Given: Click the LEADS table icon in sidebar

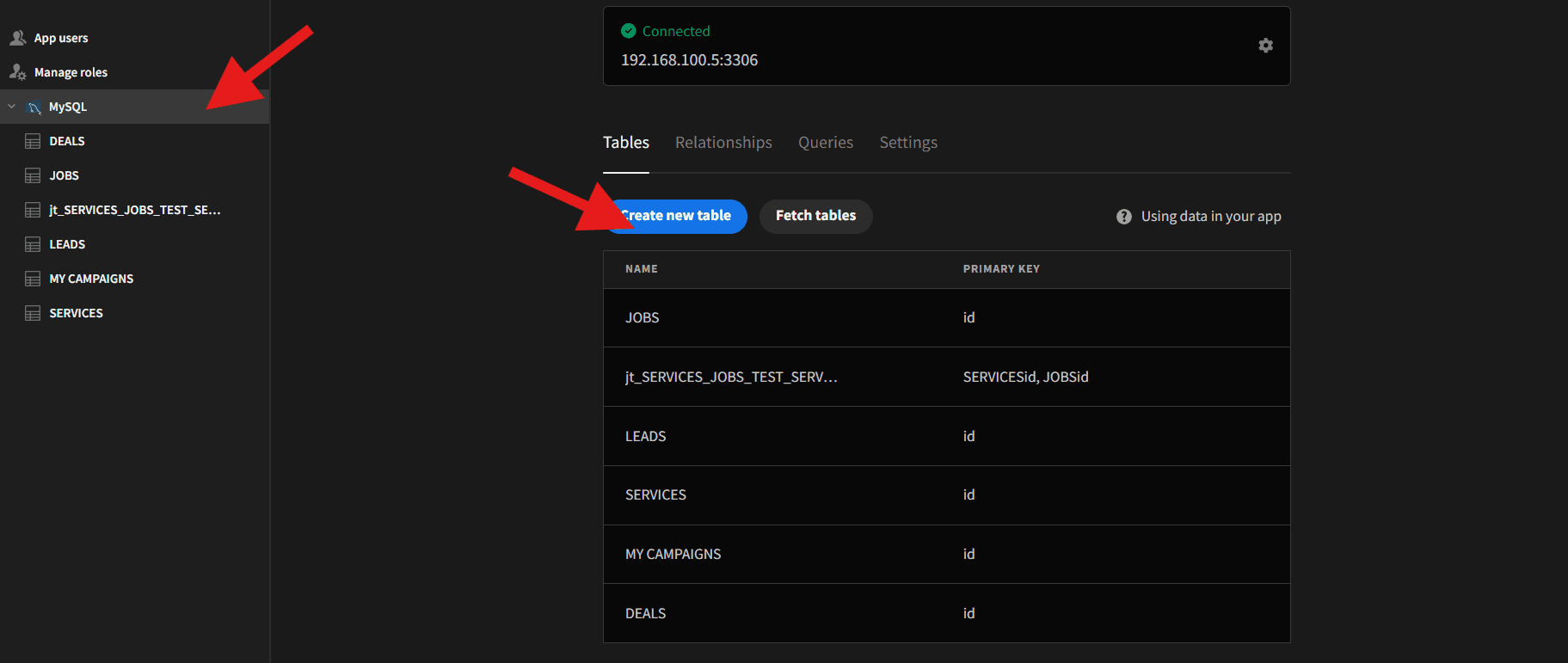Looking at the screenshot, I should click(x=33, y=244).
